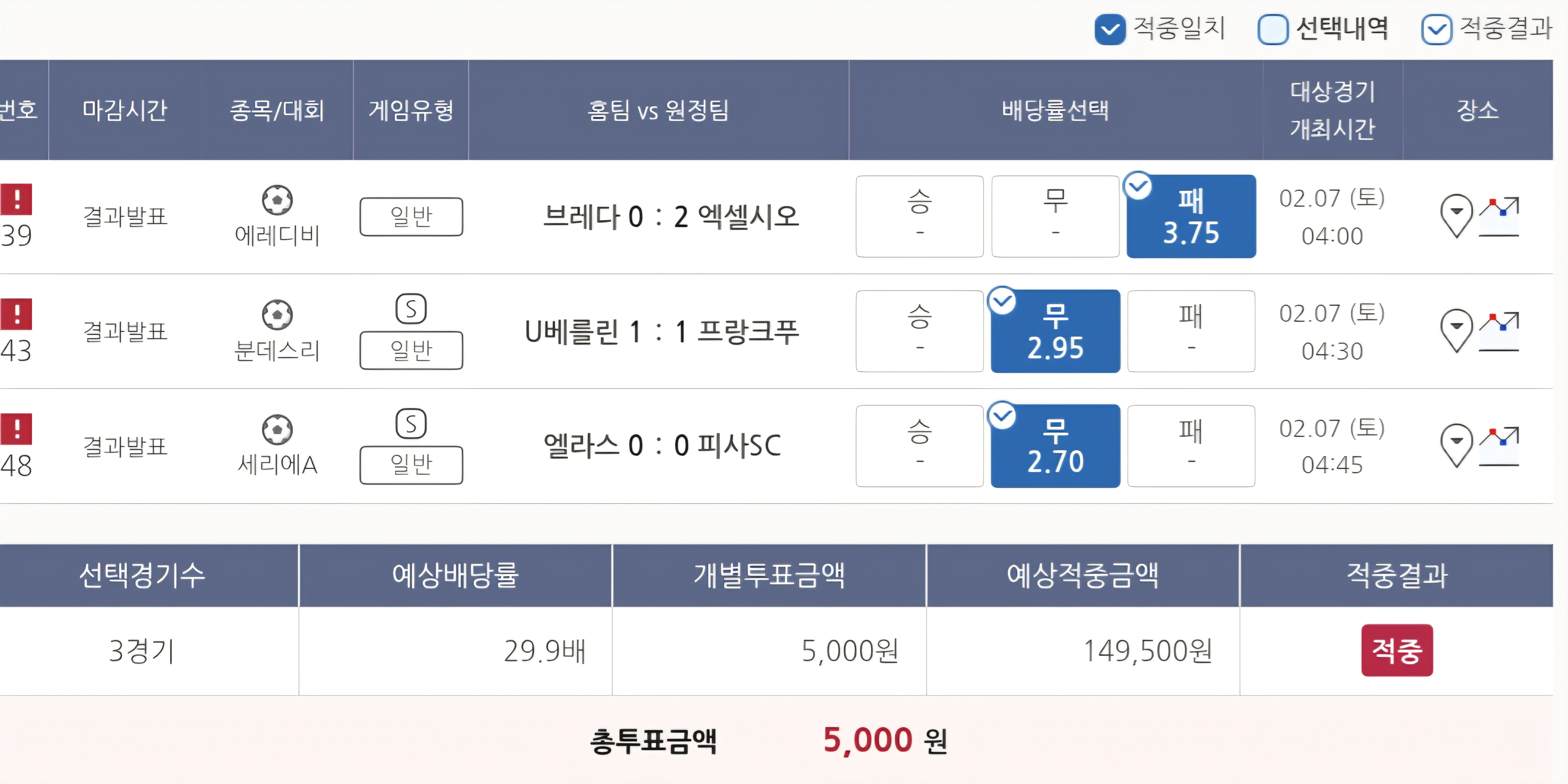This screenshot has width=1568, height=784.
Task: Click the red alert icon for match 48
Action: pos(16,429)
